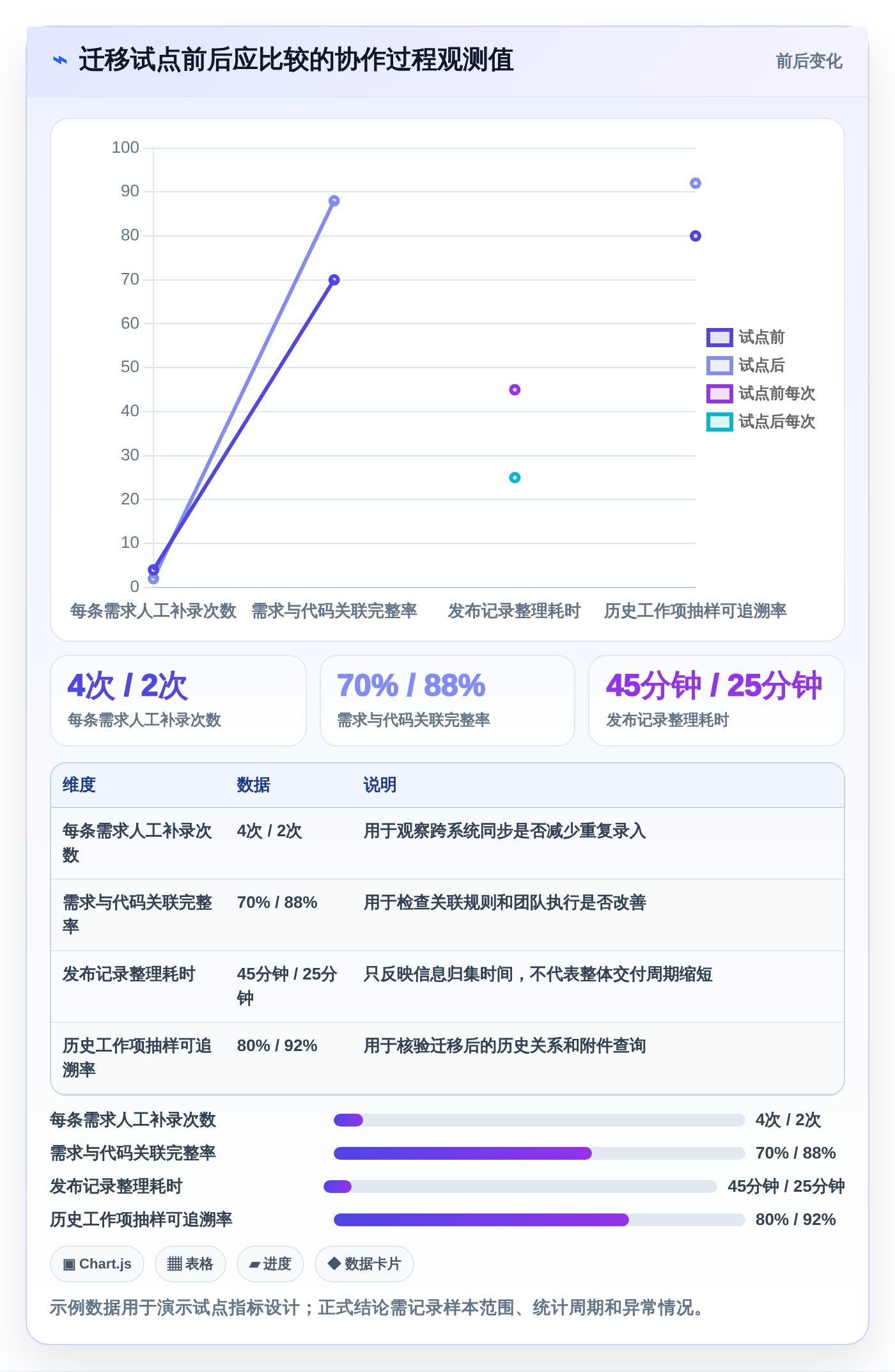
Task: Open the 45分钟 / 25分钟 data card
Action: 717,701
